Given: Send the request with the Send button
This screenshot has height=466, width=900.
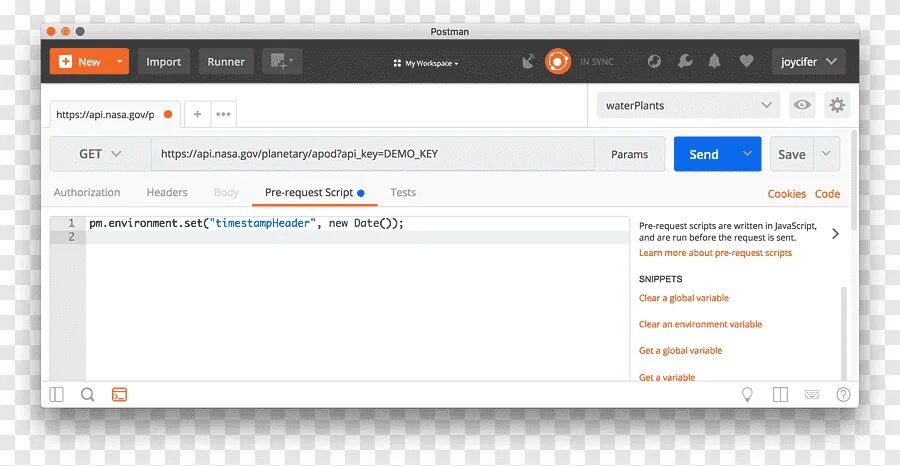Looking at the screenshot, I should (704, 154).
